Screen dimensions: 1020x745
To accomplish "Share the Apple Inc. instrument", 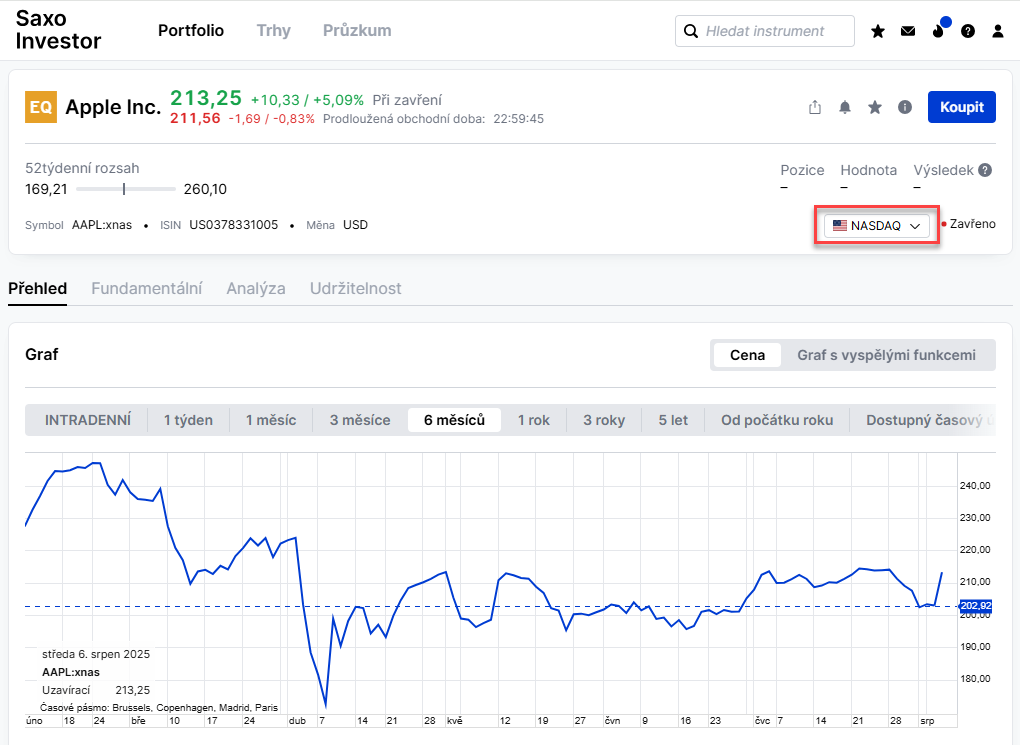I will [x=815, y=107].
